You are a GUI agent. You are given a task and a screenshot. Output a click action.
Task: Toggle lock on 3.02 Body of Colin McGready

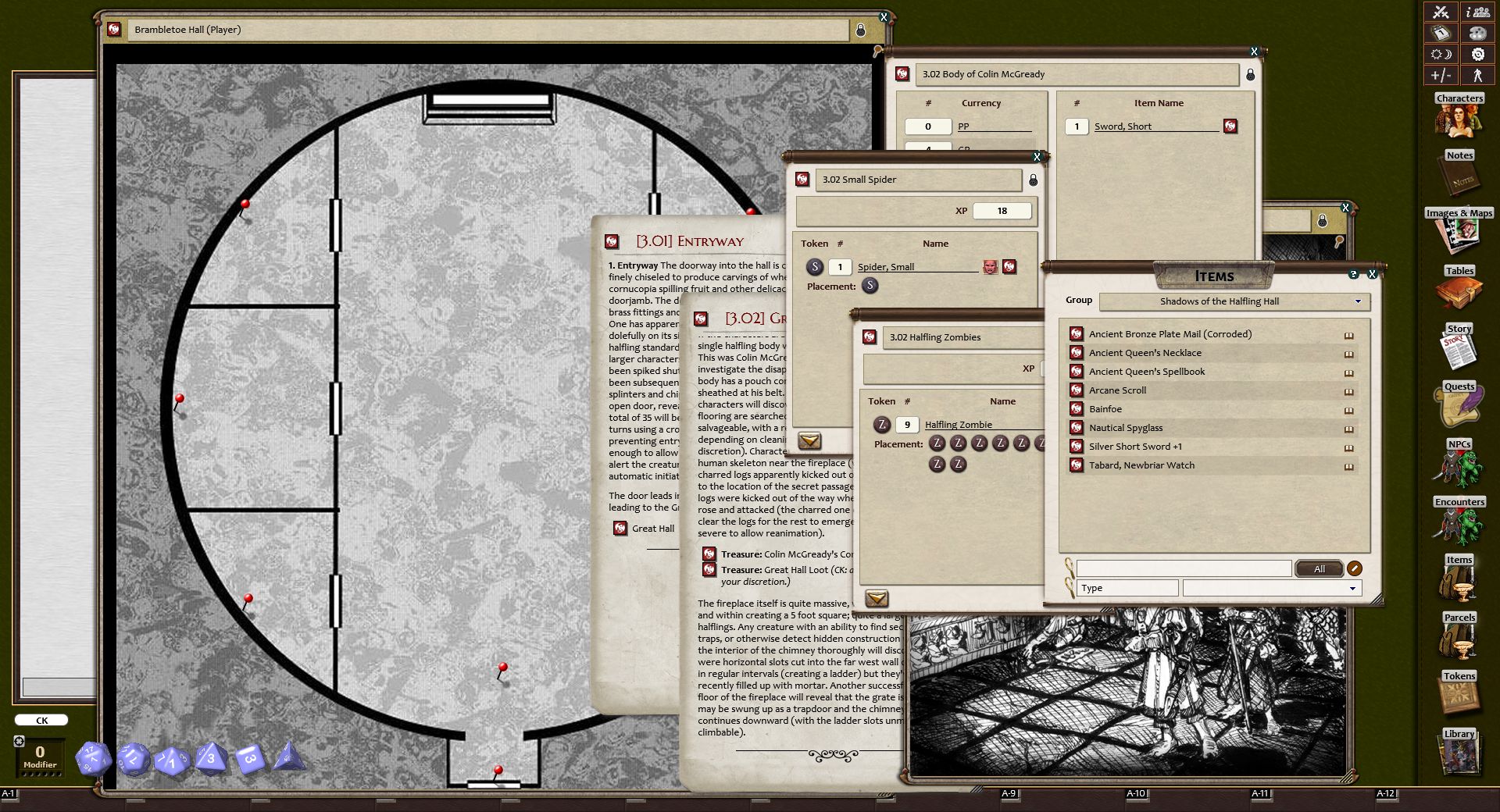click(x=1250, y=75)
